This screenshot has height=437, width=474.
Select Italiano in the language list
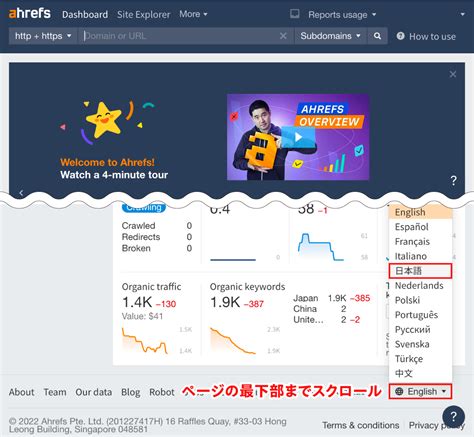420,256
